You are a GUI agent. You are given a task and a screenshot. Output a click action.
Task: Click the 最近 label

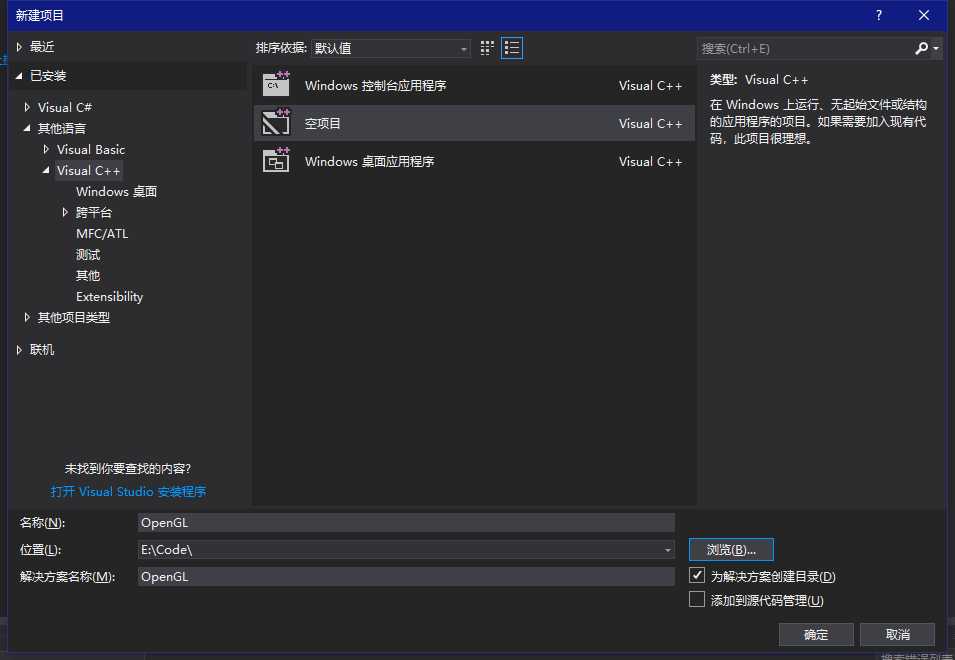[42, 47]
